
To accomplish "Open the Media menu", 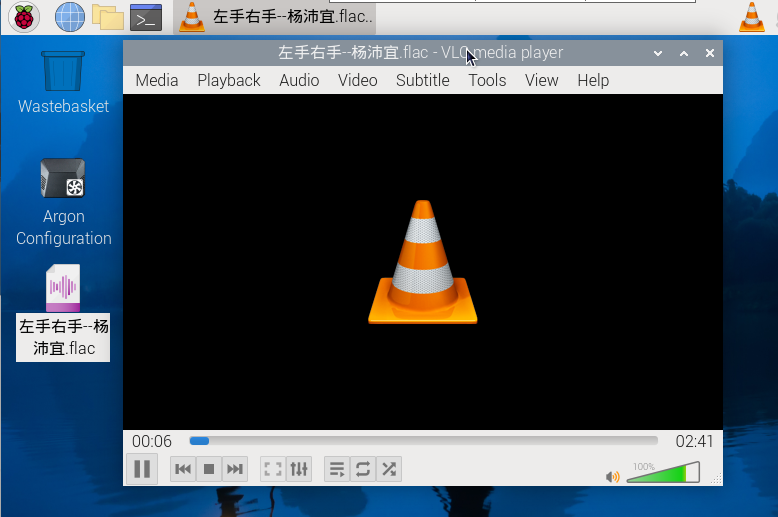I will pyautogui.click(x=157, y=80).
